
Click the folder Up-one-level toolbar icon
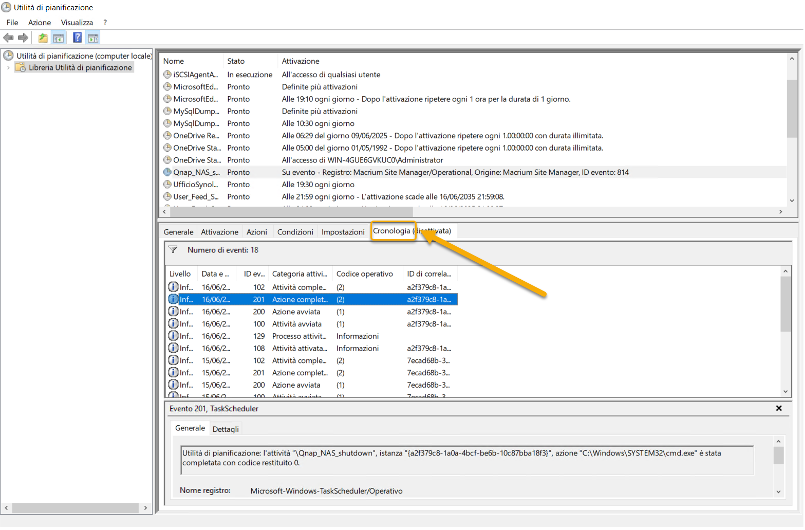43,37
